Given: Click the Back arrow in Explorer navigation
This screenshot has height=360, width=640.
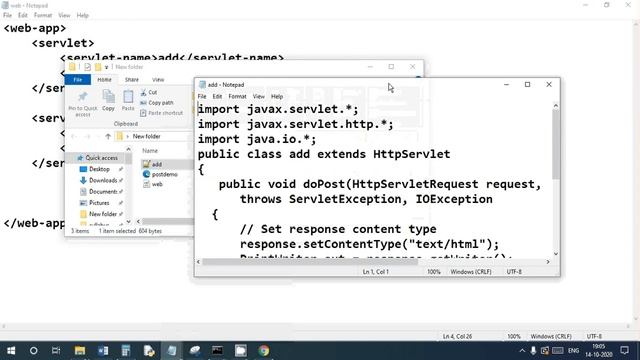Looking at the screenshot, I should [73, 136].
